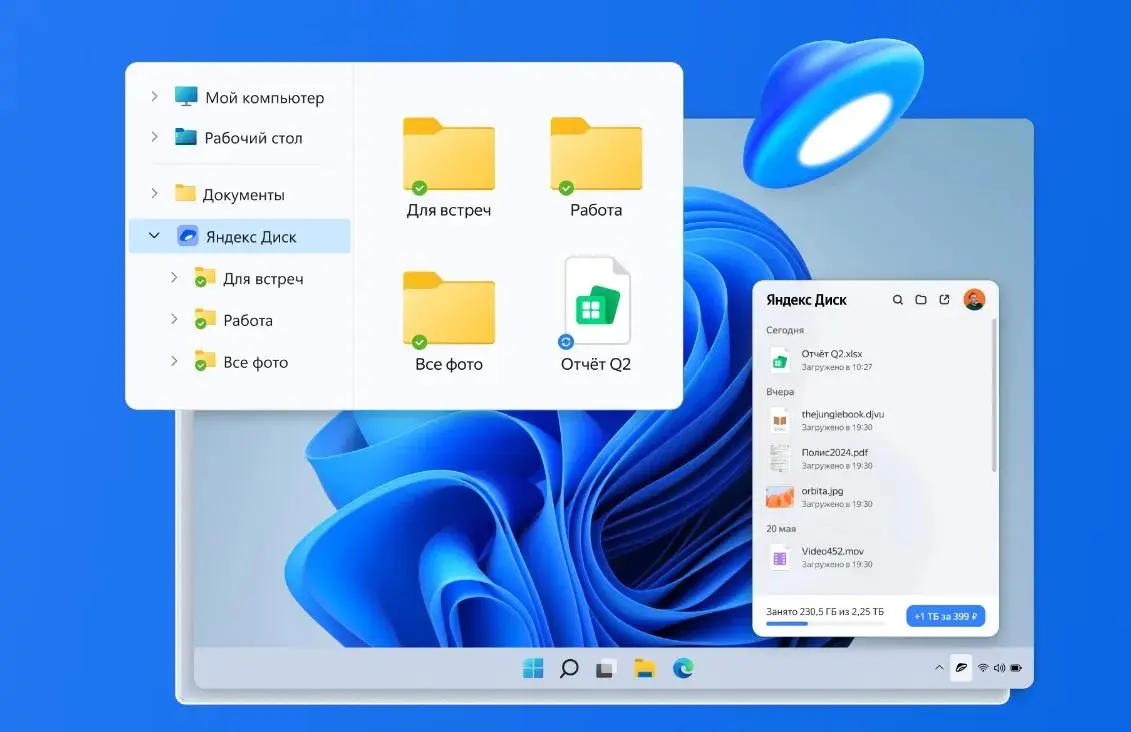
Task: Click the volume speaker tray icon
Action: (1000, 668)
